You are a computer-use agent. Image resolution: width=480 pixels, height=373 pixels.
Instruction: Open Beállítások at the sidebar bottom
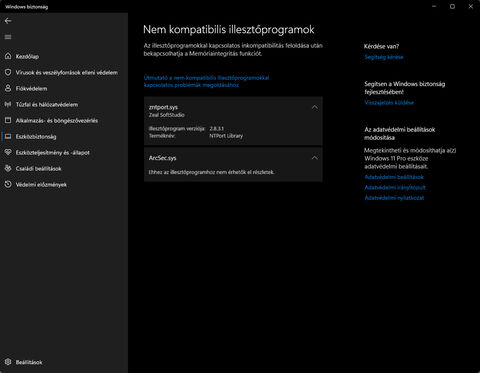click(64, 362)
